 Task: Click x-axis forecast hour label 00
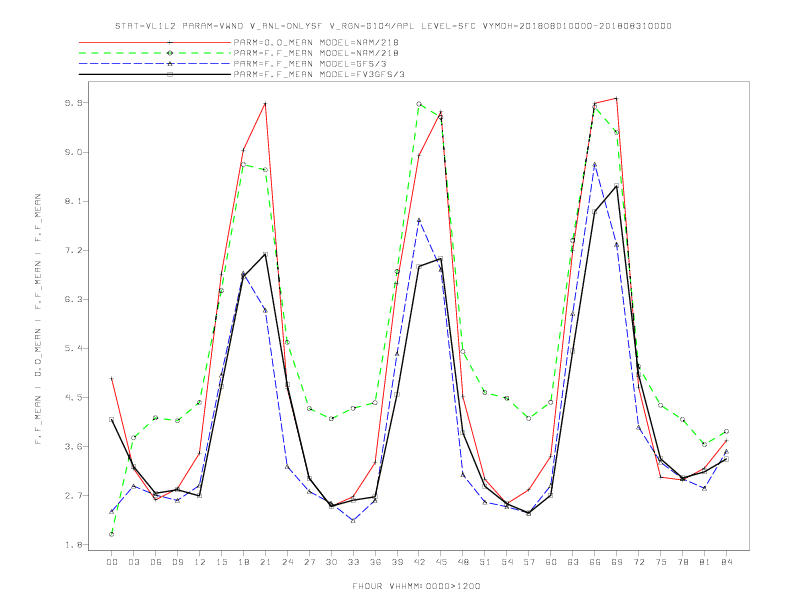112,562
